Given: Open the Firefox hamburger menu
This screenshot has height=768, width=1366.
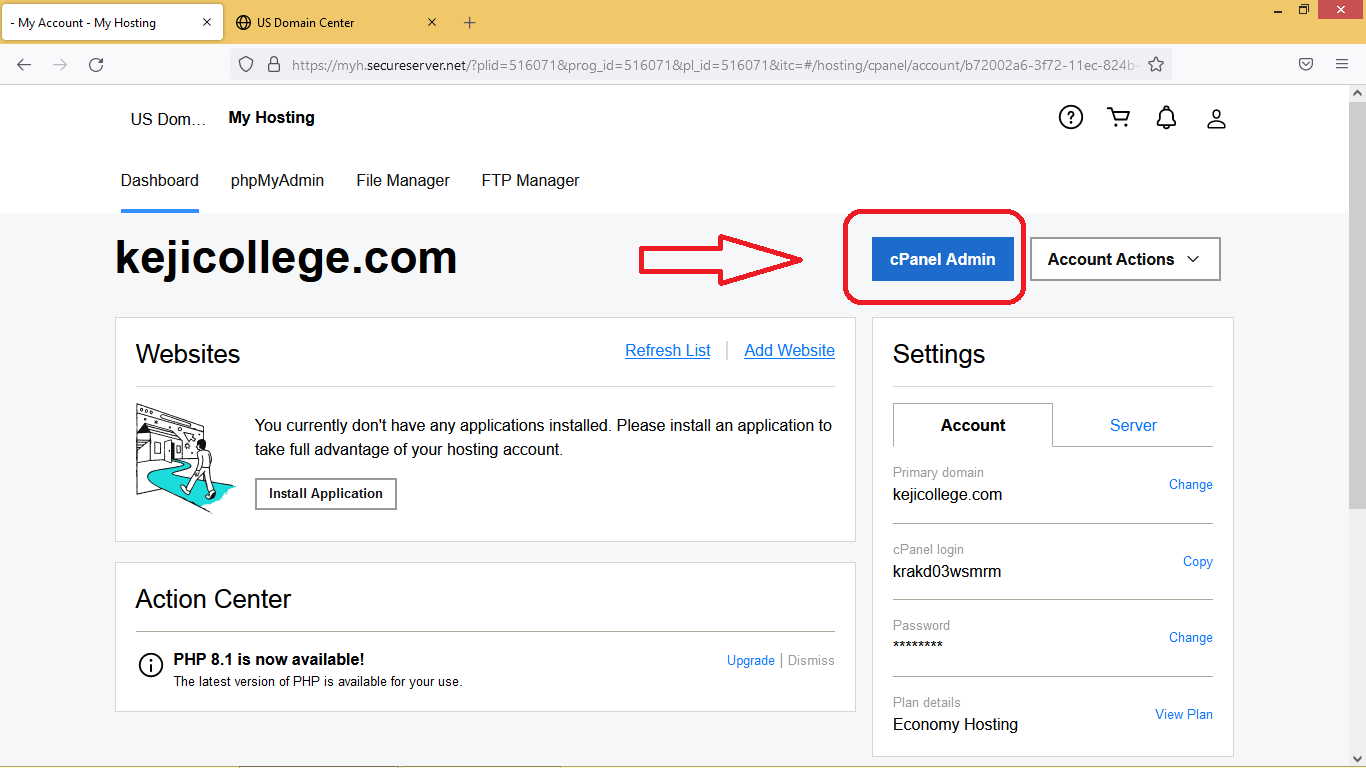Looking at the screenshot, I should pos(1342,64).
